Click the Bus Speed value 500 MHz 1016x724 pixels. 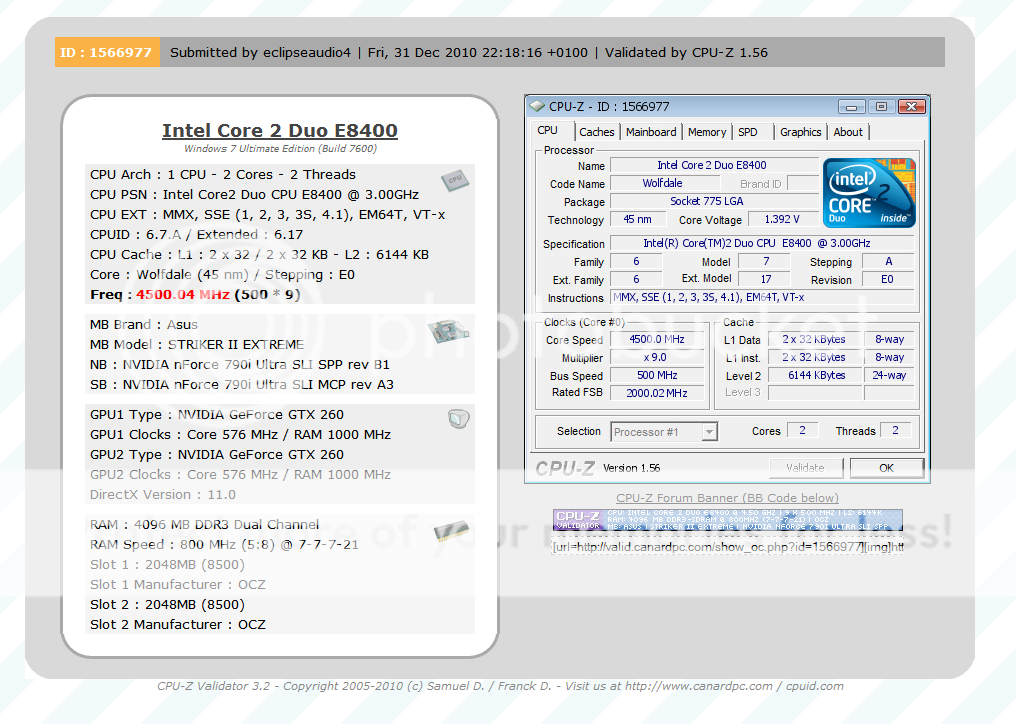(656, 375)
